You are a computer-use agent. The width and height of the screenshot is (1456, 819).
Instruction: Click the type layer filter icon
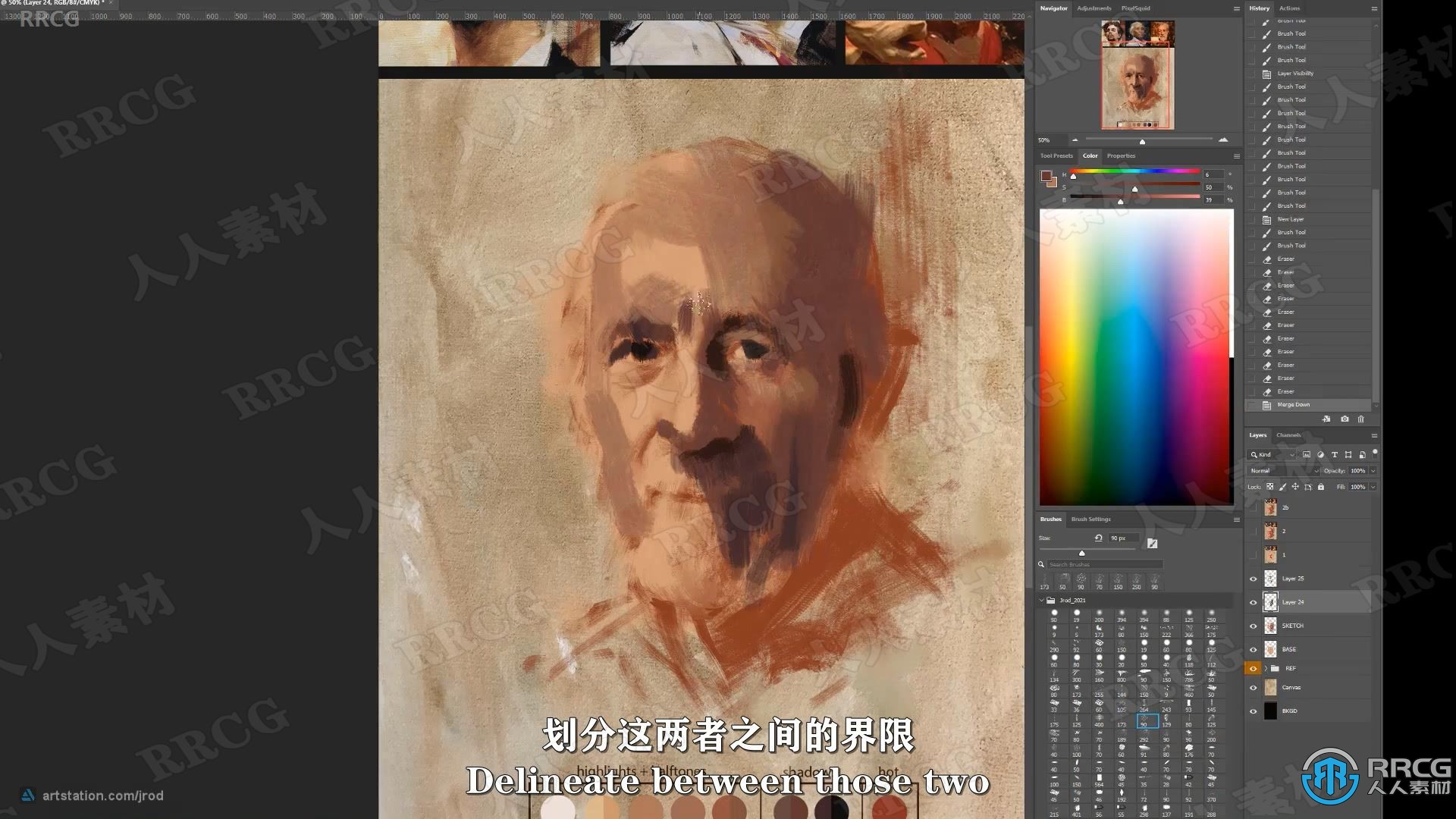pos(1335,455)
